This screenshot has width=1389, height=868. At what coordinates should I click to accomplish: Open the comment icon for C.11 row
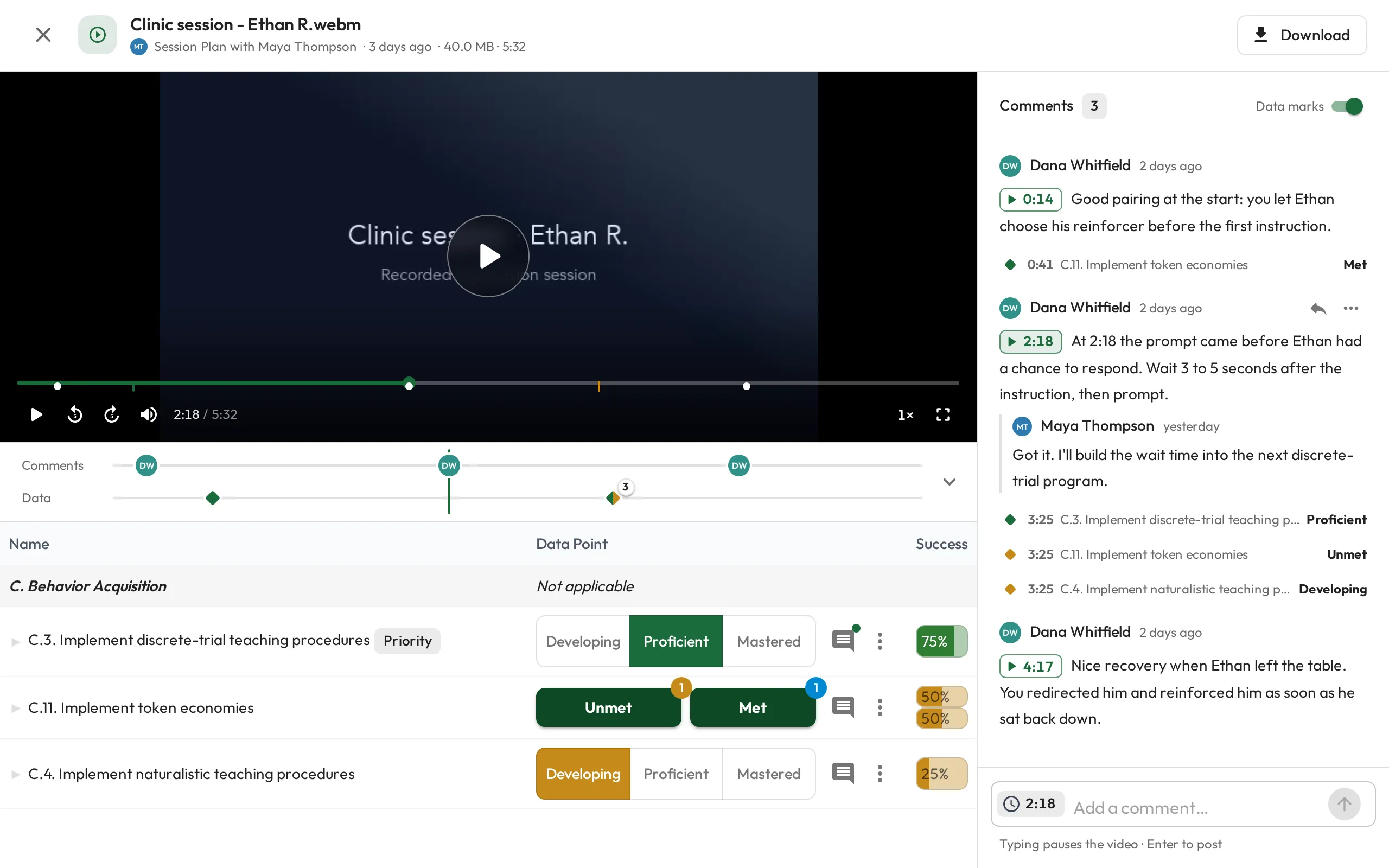pos(843,707)
